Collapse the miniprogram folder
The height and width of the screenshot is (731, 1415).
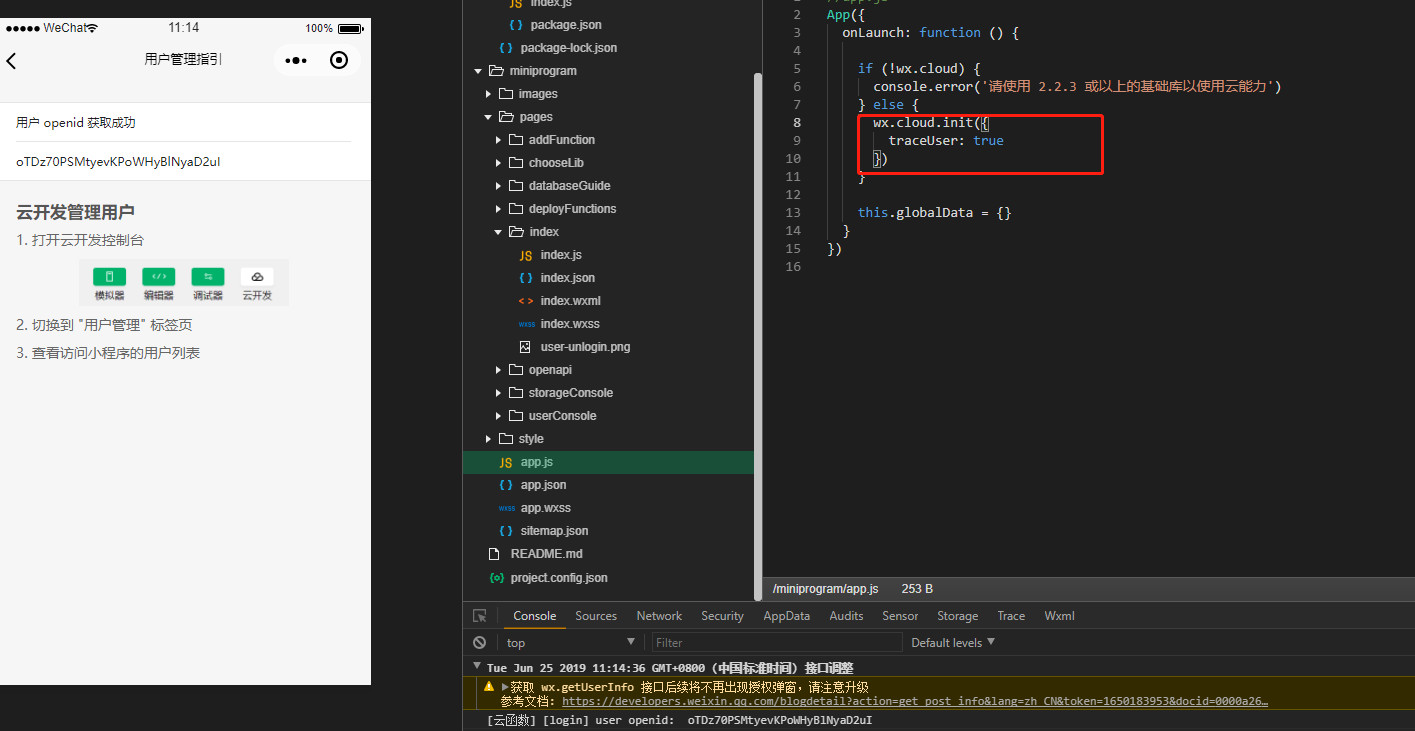pyautogui.click(x=478, y=71)
